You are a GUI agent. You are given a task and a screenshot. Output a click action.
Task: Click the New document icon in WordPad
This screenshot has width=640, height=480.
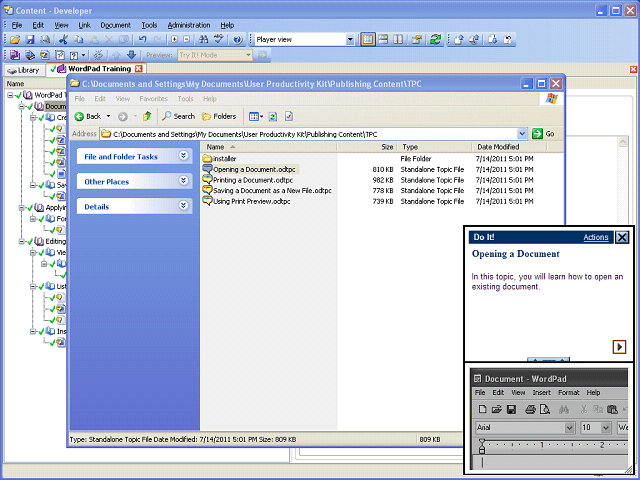click(482, 409)
